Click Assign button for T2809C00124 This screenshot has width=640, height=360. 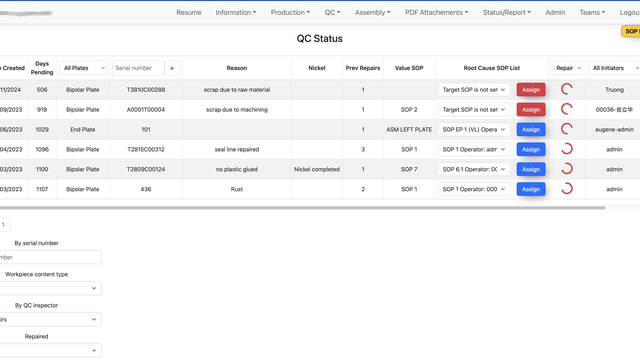coord(531,169)
